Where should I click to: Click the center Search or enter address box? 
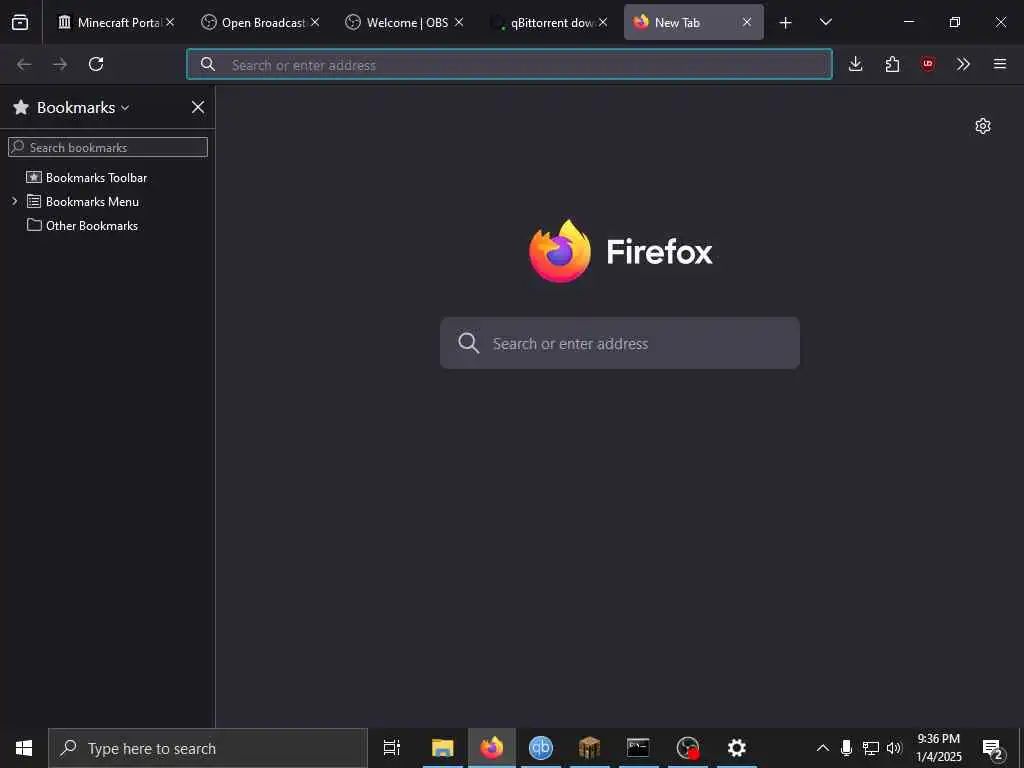(x=620, y=343)
